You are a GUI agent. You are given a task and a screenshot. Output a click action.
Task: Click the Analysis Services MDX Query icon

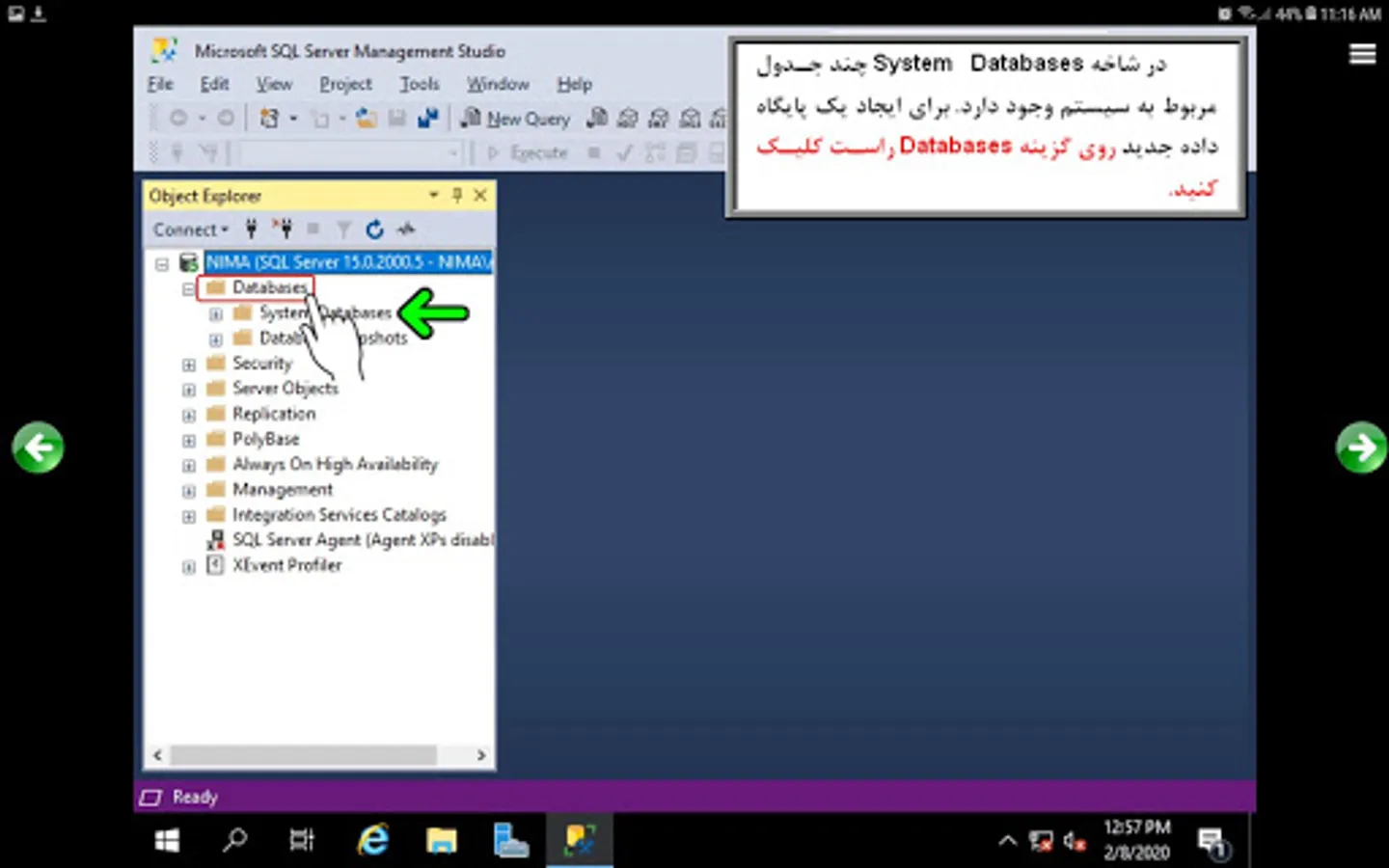628,118
